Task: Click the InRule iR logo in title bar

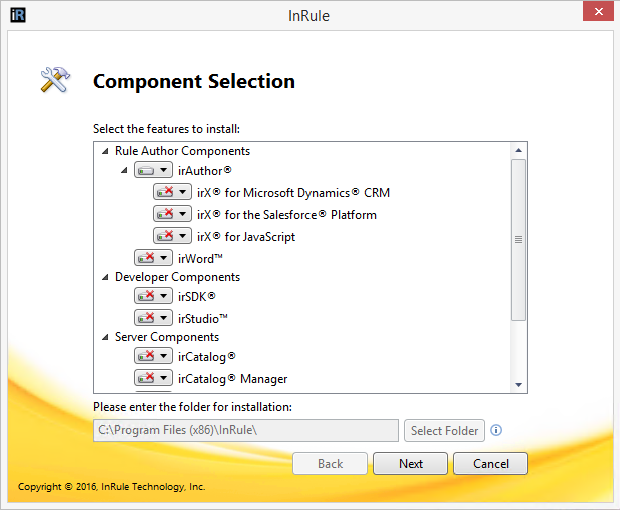Action: click(18, 15)
